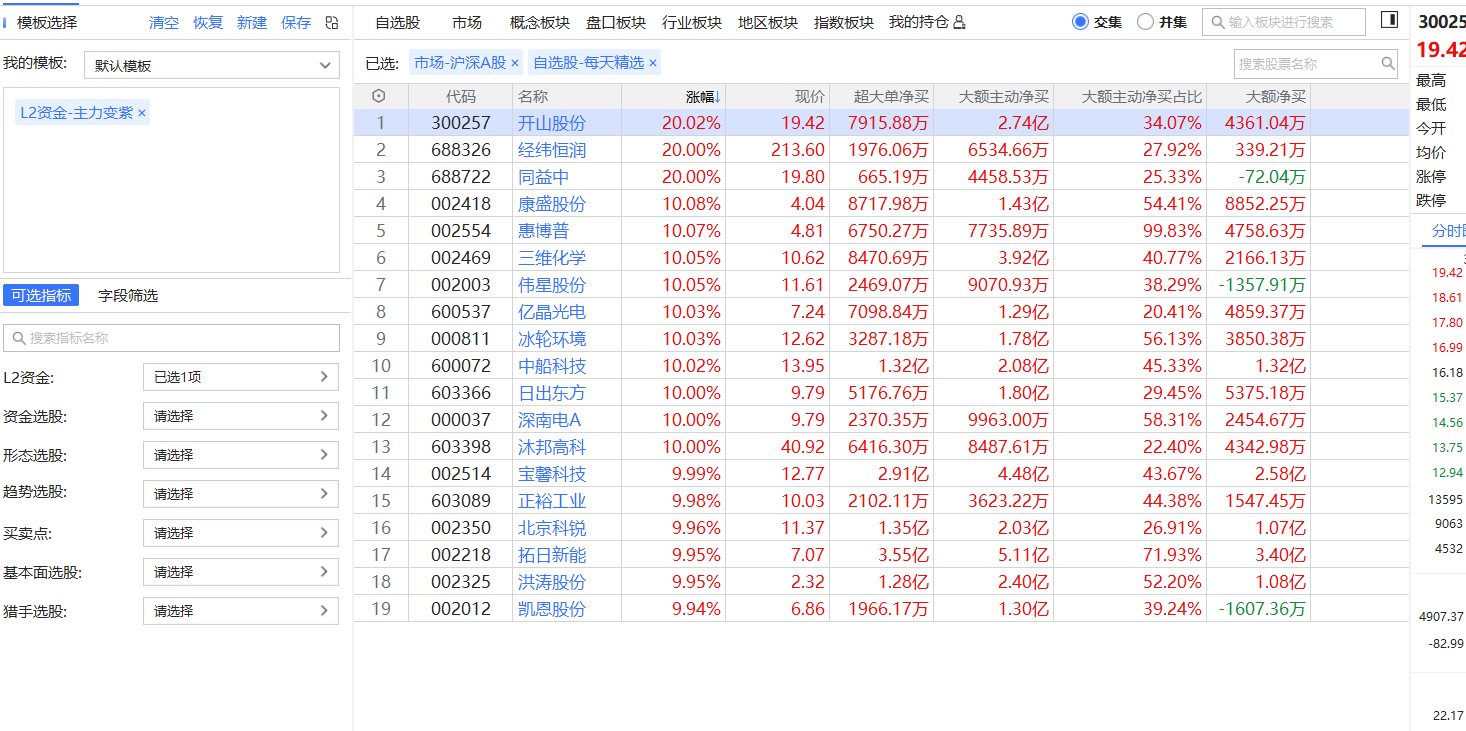The width and height of the screenshot is (1466, 731).
Task: Open stock 康盛股份
Action: click(x=552, y=204)
